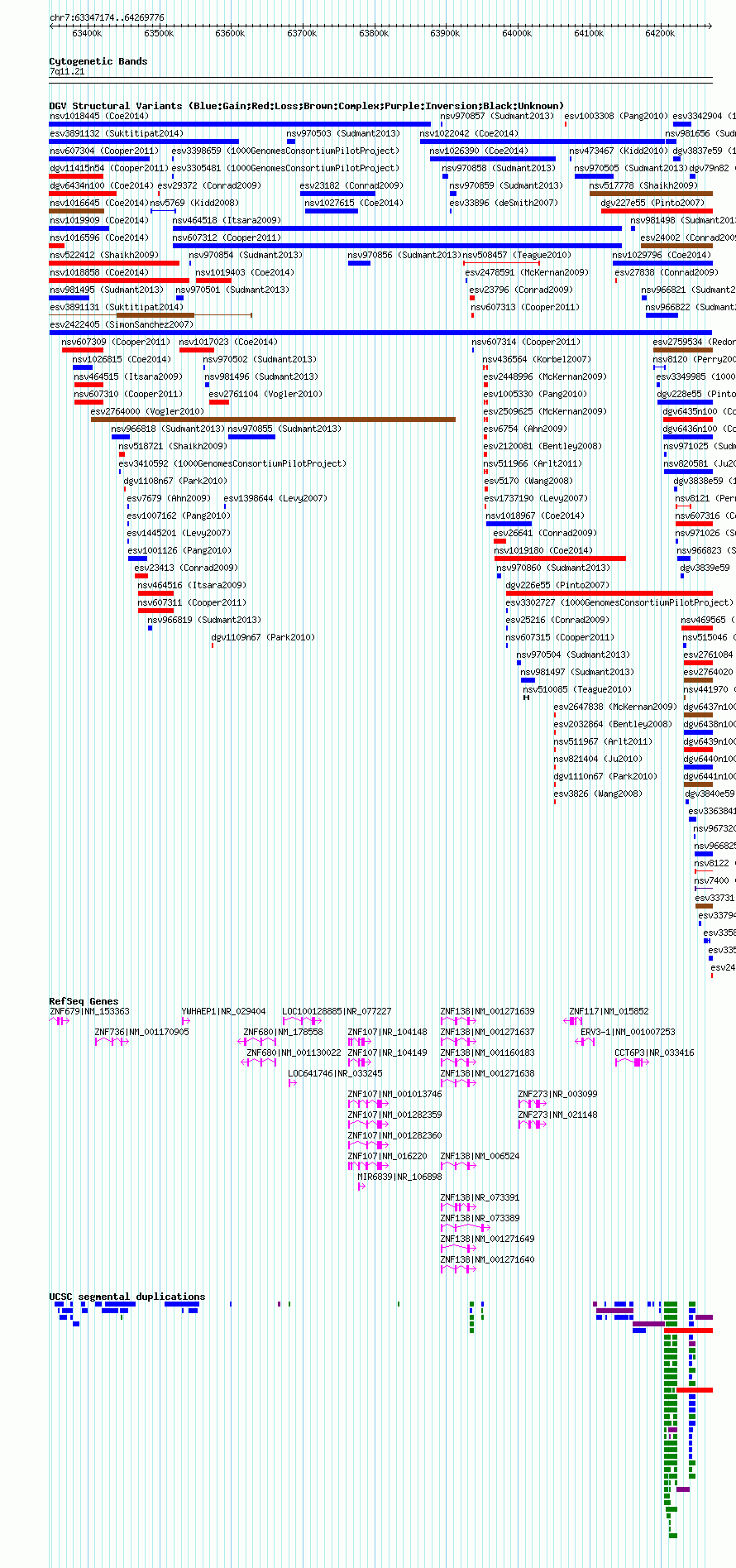Viewport: 736px width, 1568px height.
Task: Click the DGV Structural Variants track title
Action: click(306, 106)
